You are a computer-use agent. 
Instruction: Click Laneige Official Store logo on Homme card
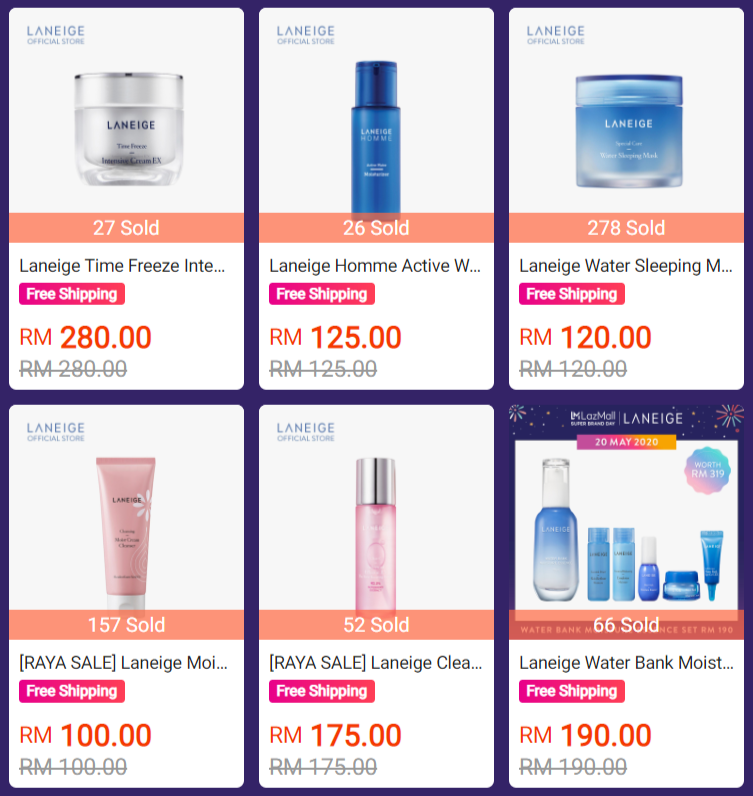pos(306,35)
